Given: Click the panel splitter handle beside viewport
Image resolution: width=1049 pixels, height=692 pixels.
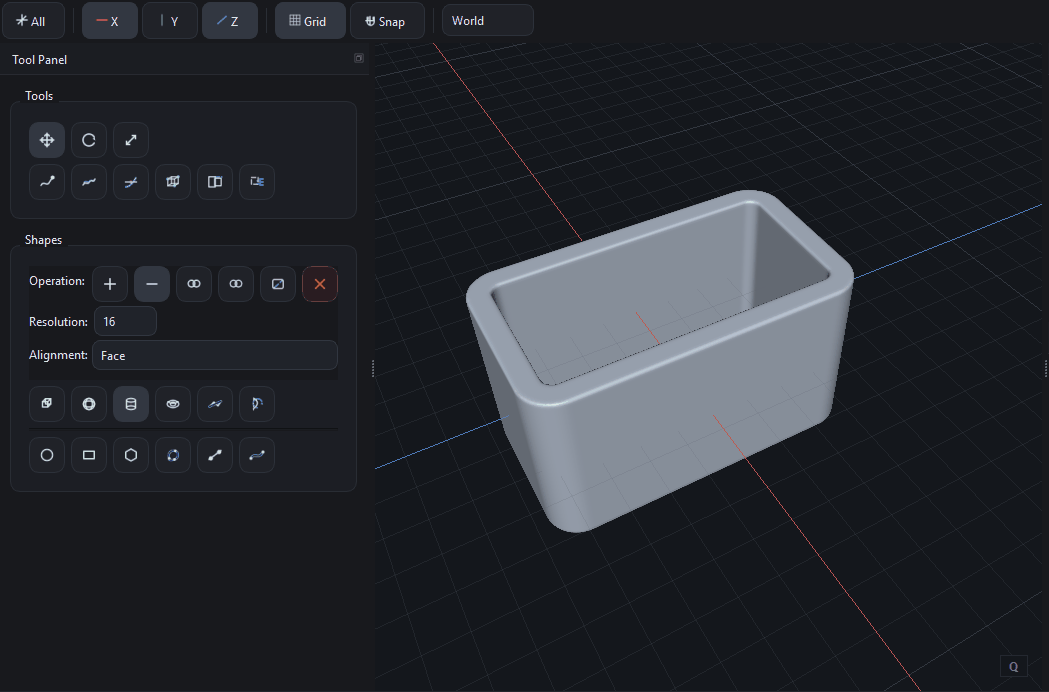Looking at the screenshot, I should 373,368.
